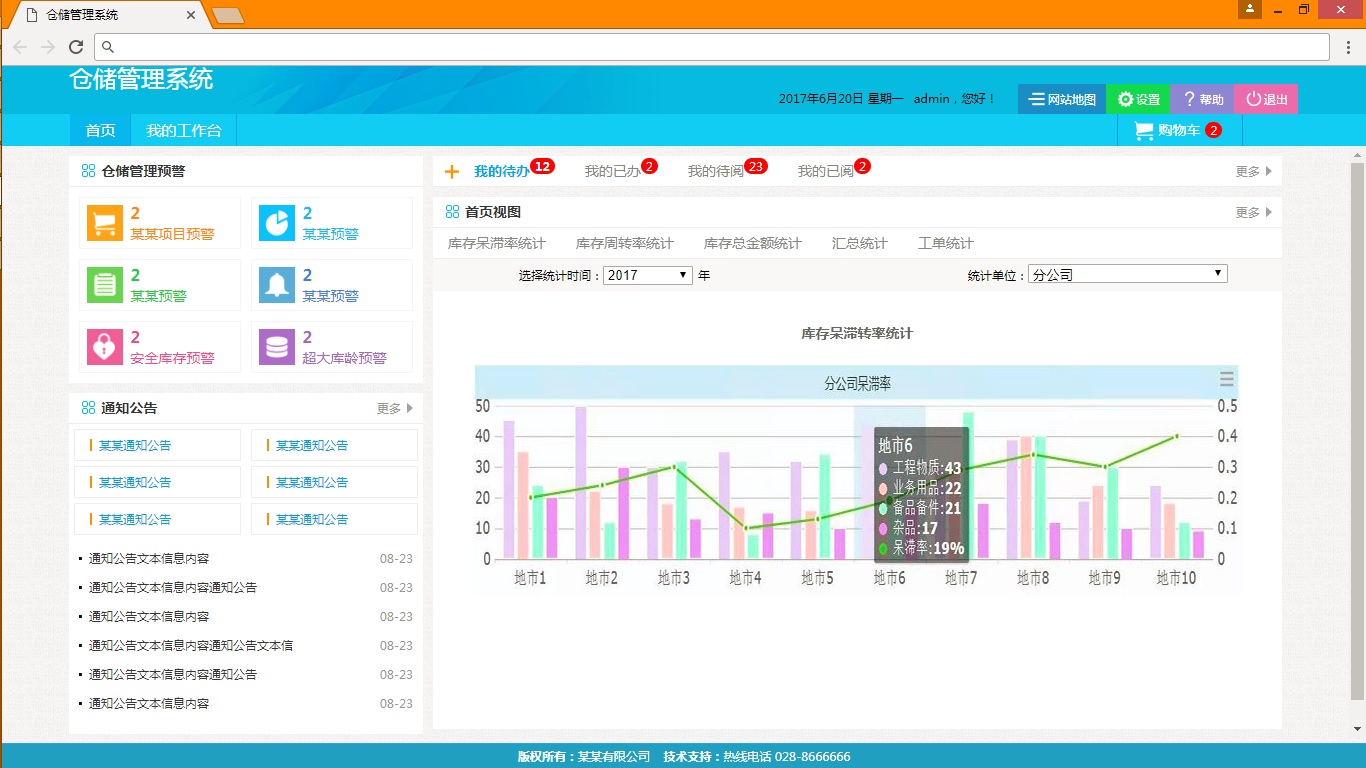
Task: Open the 购物车 shopping cart button
Action: pos(1178,130)
